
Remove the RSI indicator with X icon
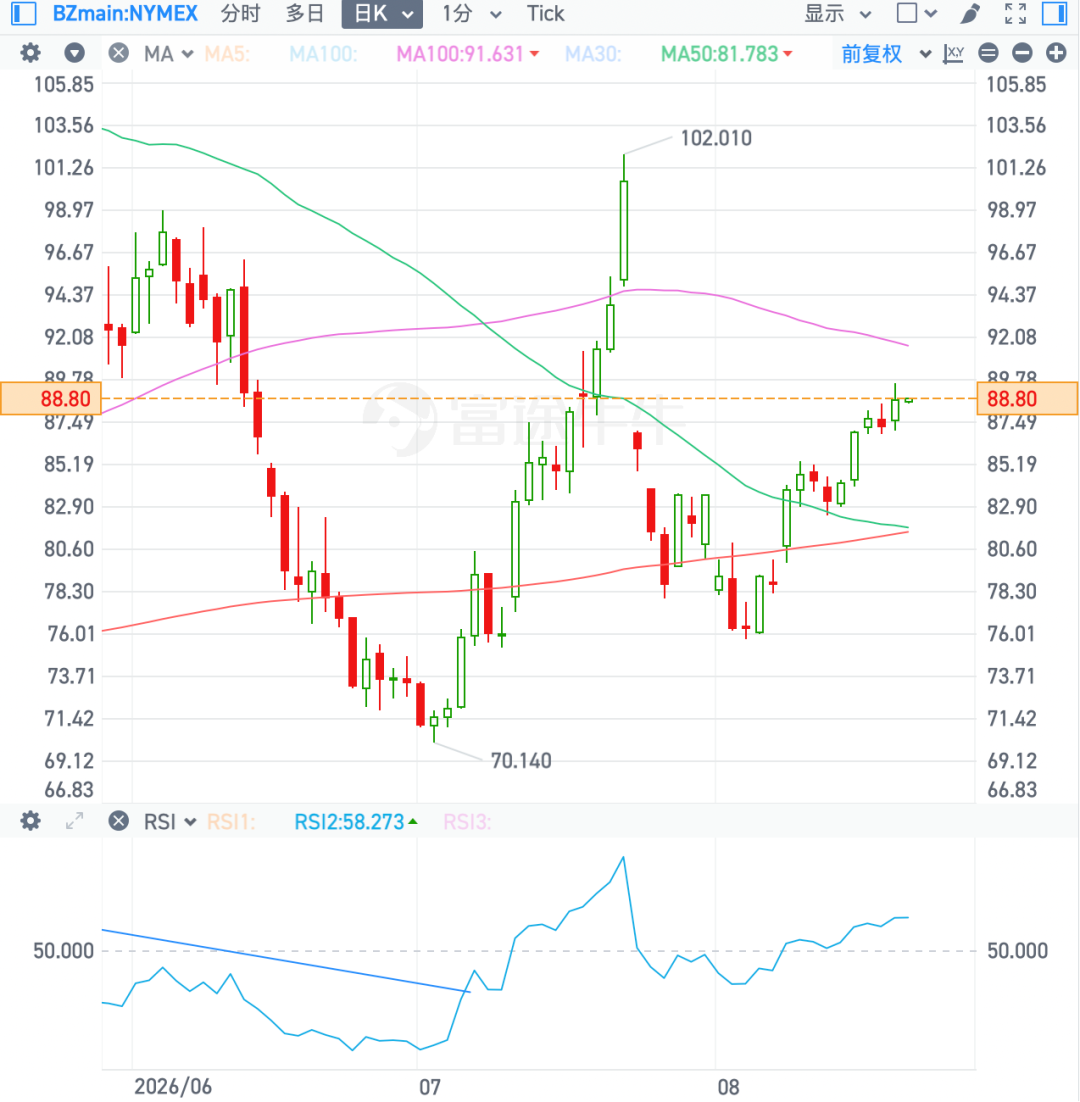pyautogui.click(x=119, y=821)
